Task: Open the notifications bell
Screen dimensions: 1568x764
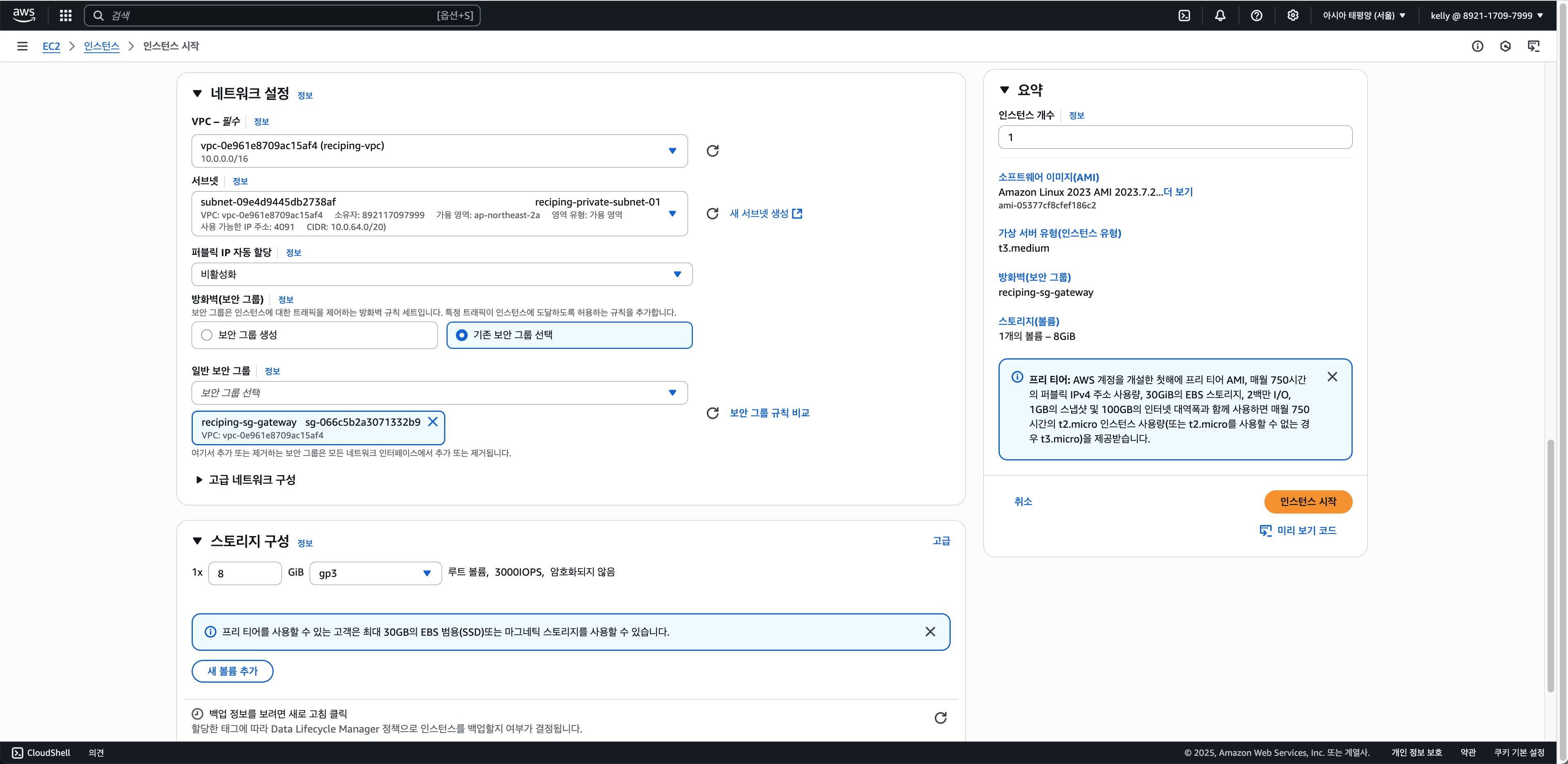Action: point(1220,15)
